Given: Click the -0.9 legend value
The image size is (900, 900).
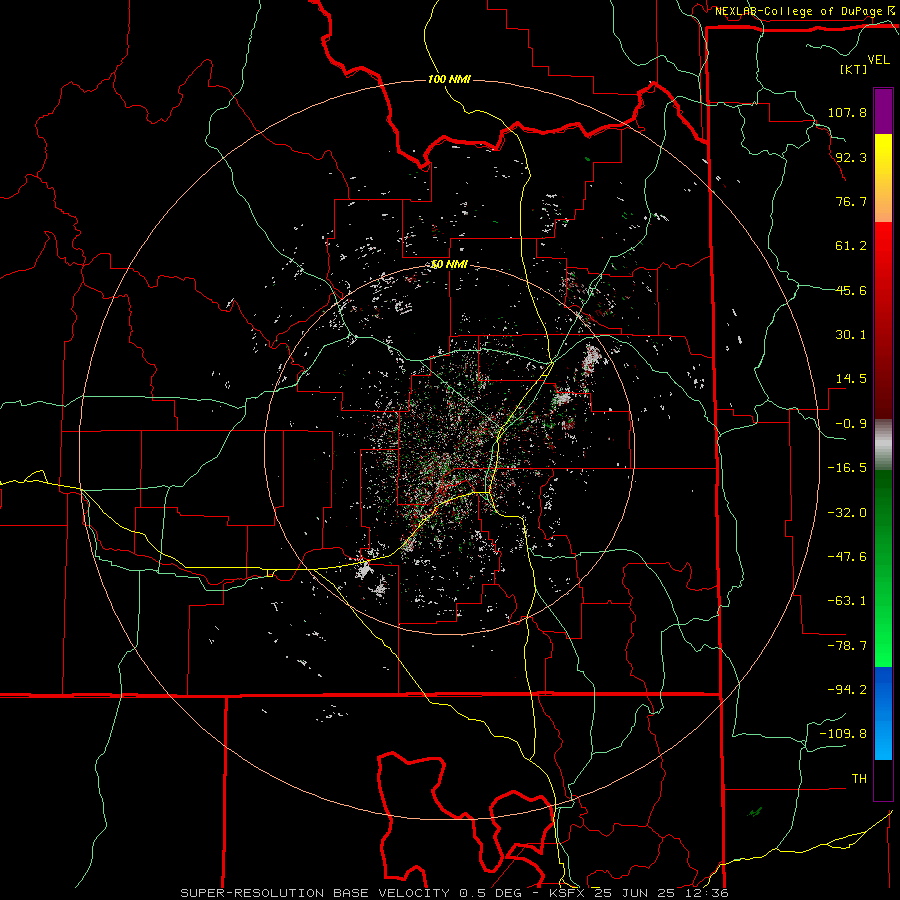Looking at the screenshot, I should click(x=851, y=424).
